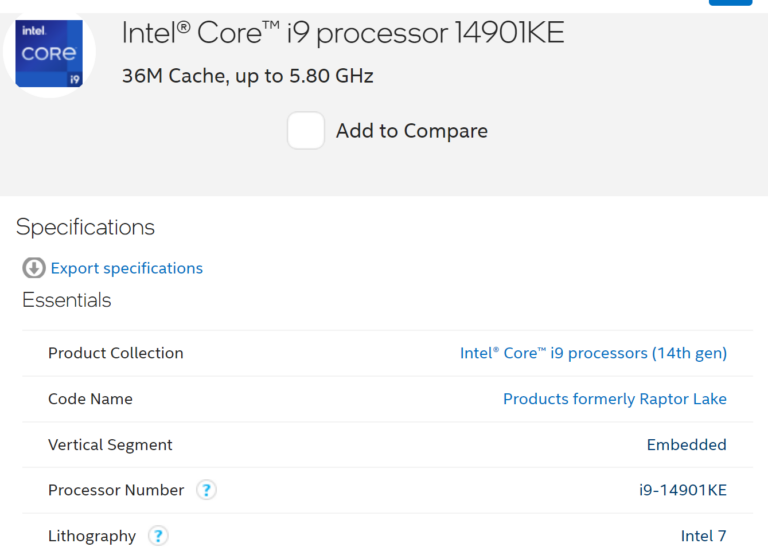Click the i9 processor 14901KE page title
The height and width of the screenshot is (551, 768).
342,33
